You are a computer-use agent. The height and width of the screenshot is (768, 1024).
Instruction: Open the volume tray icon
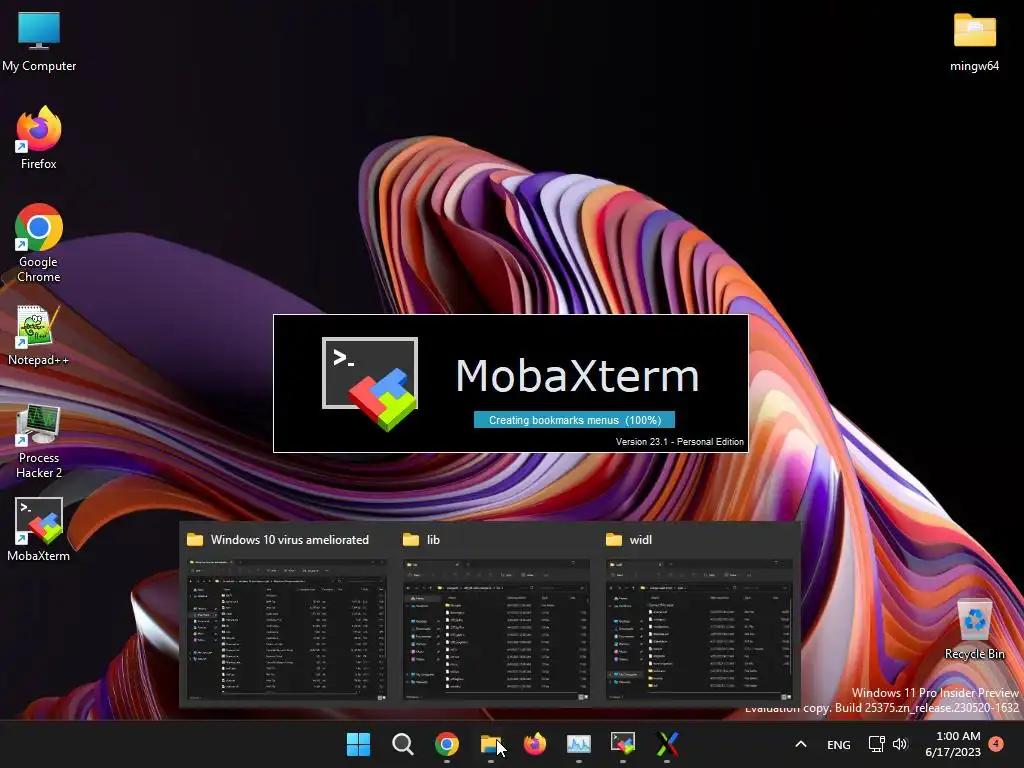point(900,744)
